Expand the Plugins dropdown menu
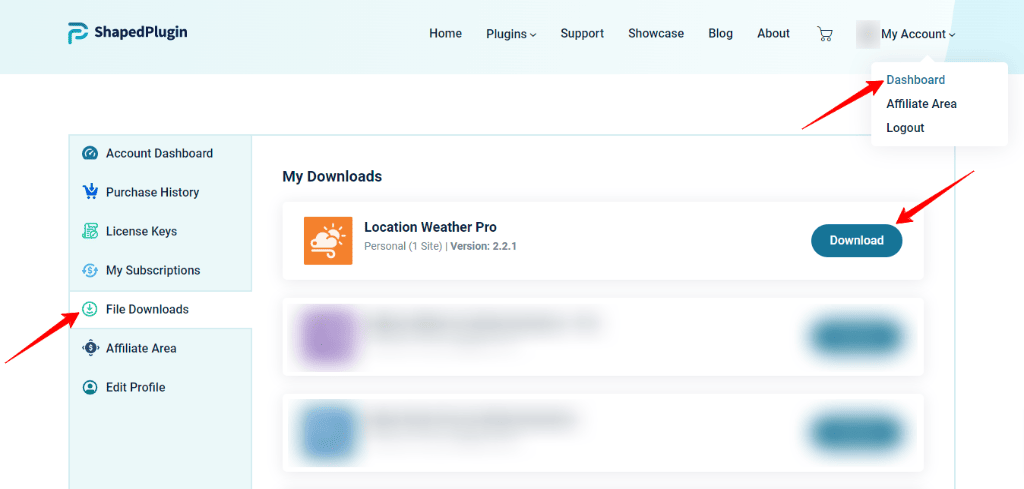Image resolution: width=1024 pixels, height=489 pixels. coord(511,34)
